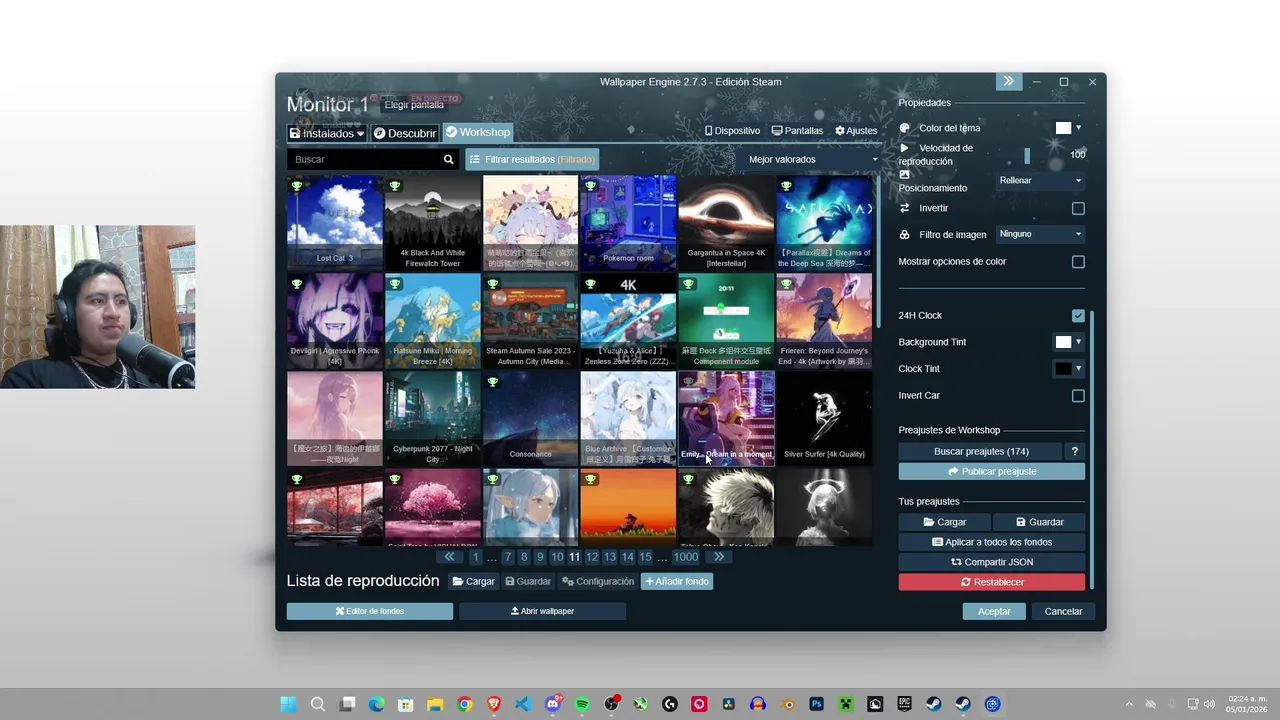Click the red Restablecer button

click(x=991, y=582)
